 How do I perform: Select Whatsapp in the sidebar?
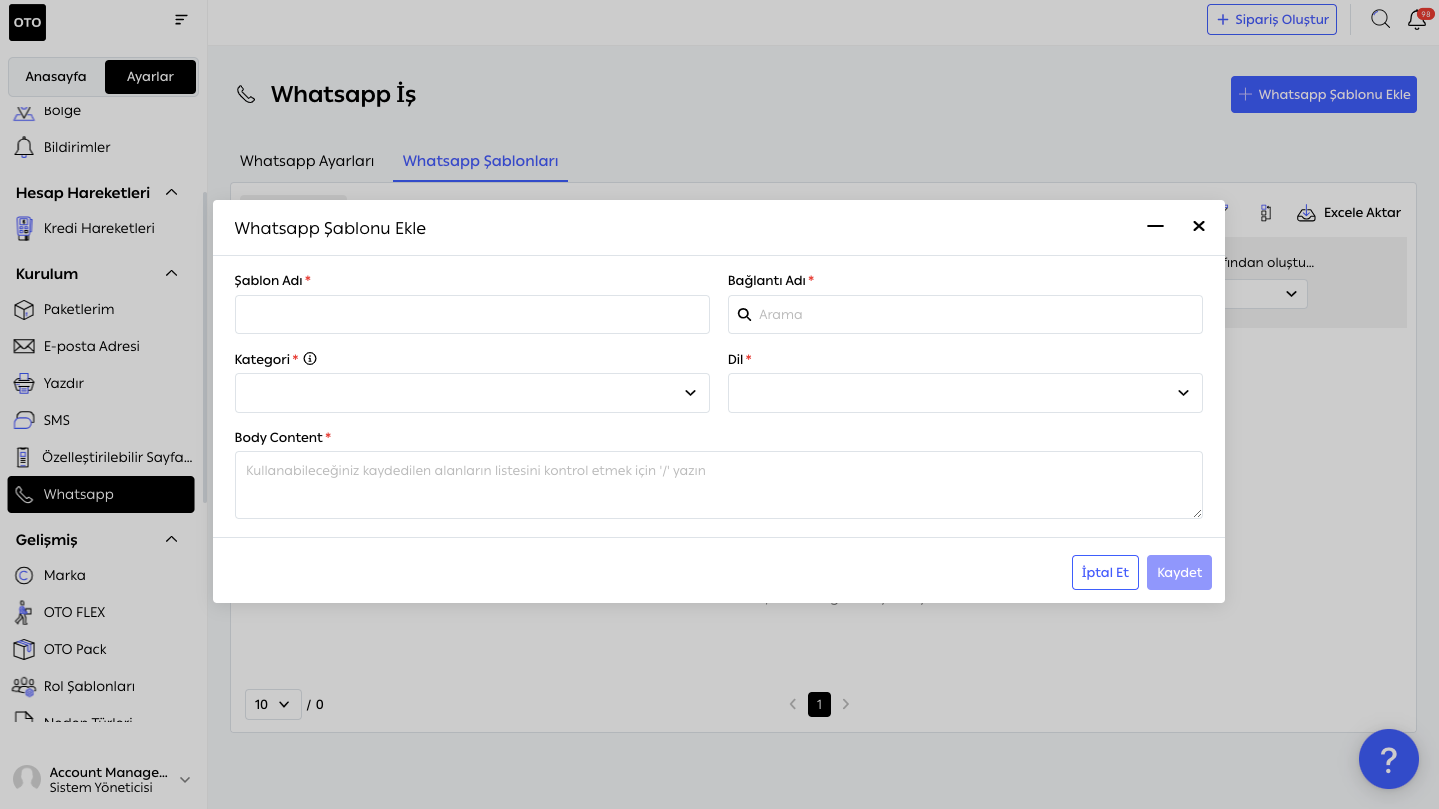(101, 494)
